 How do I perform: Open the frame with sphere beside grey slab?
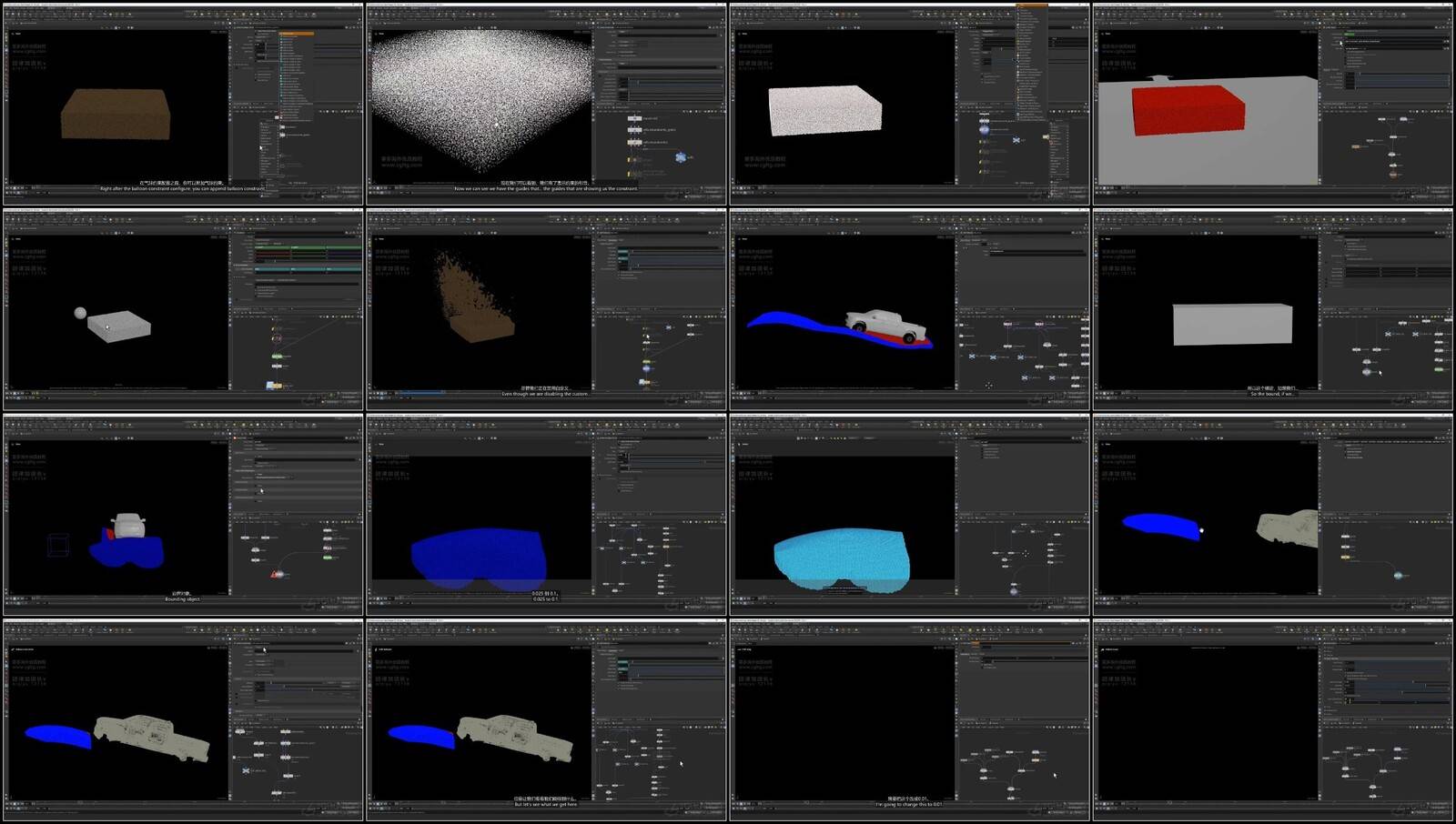coord(183,309)
